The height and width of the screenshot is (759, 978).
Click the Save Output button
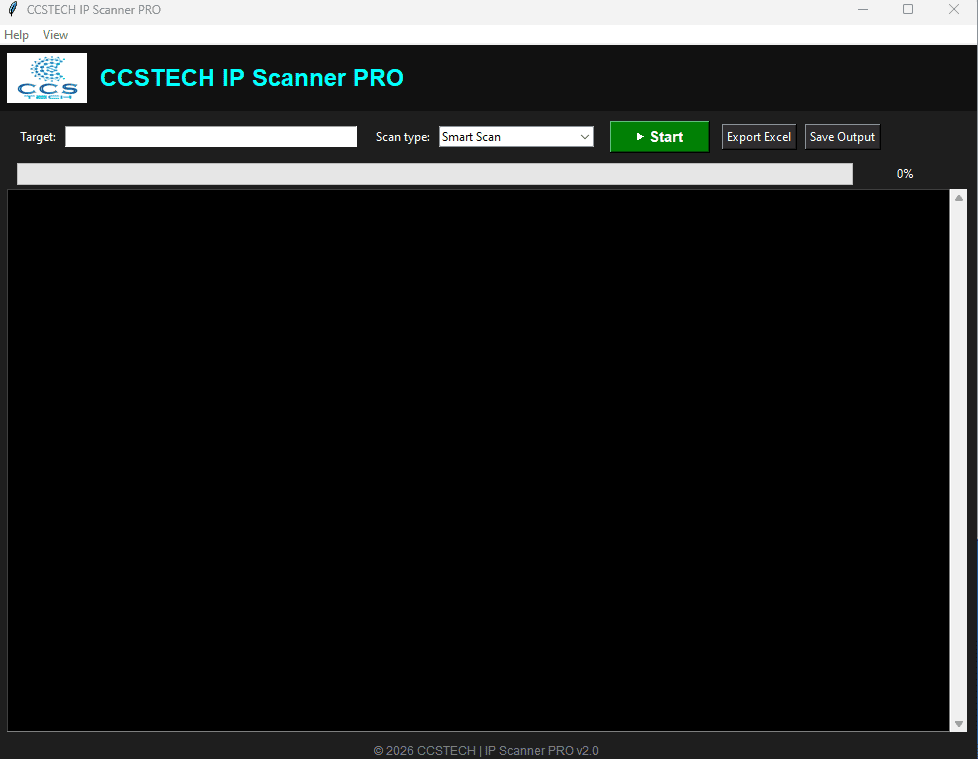pyautogui.click(x=842, y=137)
